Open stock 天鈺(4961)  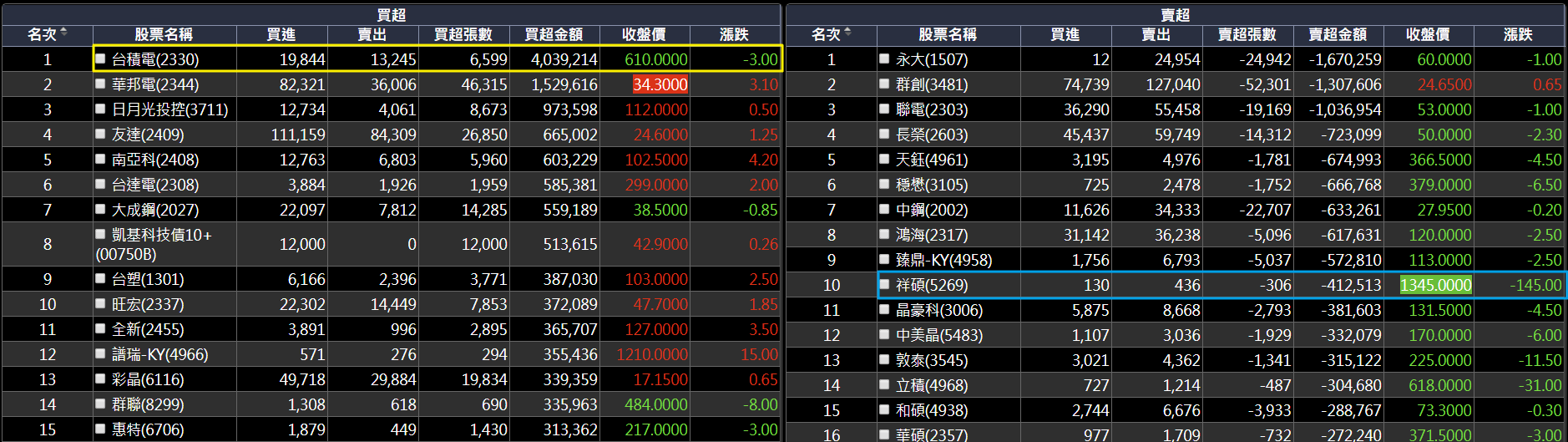pyautogui.click(x=932, y=160)
